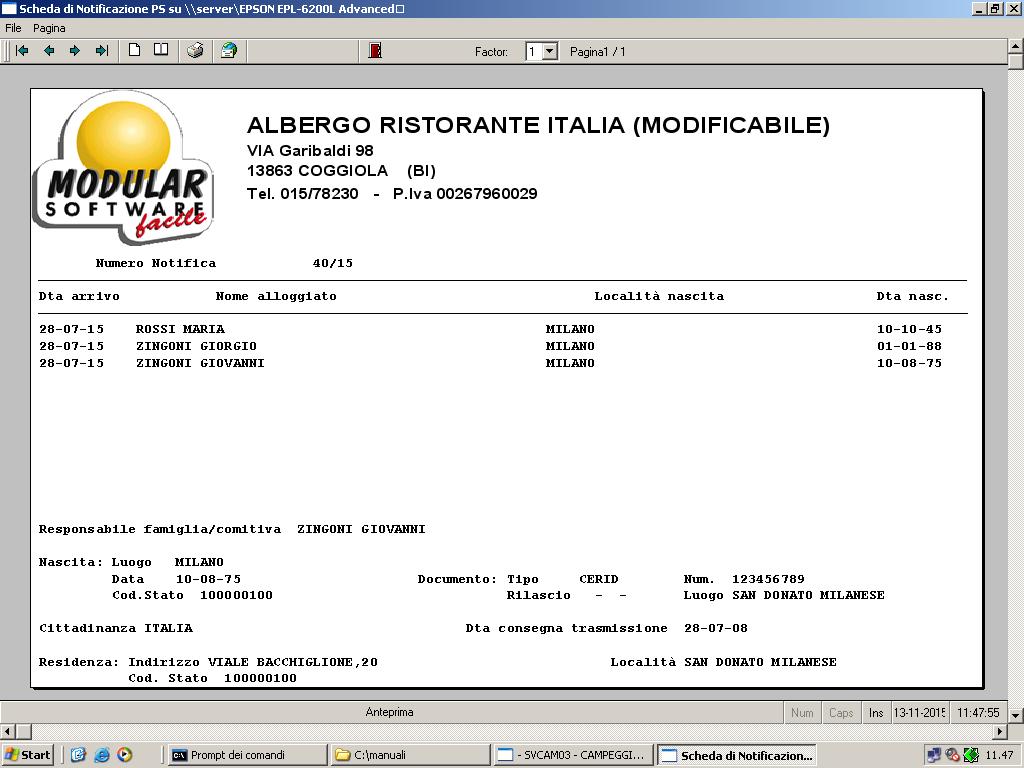
Task: Click VIA Garibaldi 98 address line
Action: [x=310, y=151]
